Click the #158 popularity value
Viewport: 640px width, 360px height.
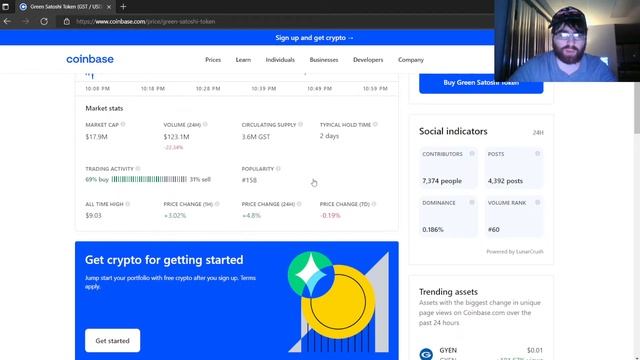point(249,180)
